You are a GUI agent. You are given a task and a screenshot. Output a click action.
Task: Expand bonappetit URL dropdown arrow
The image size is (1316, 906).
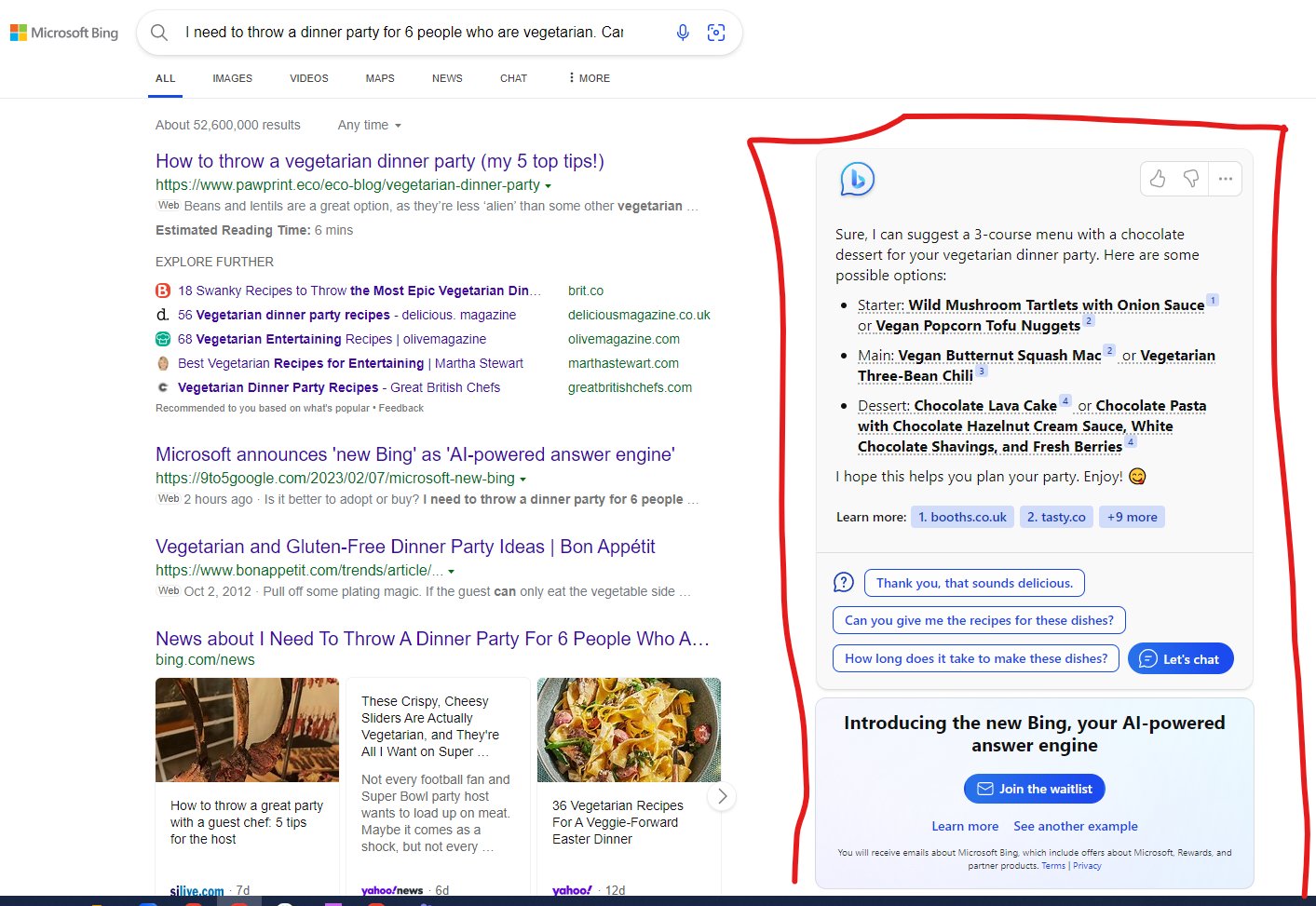pos(452,572)
